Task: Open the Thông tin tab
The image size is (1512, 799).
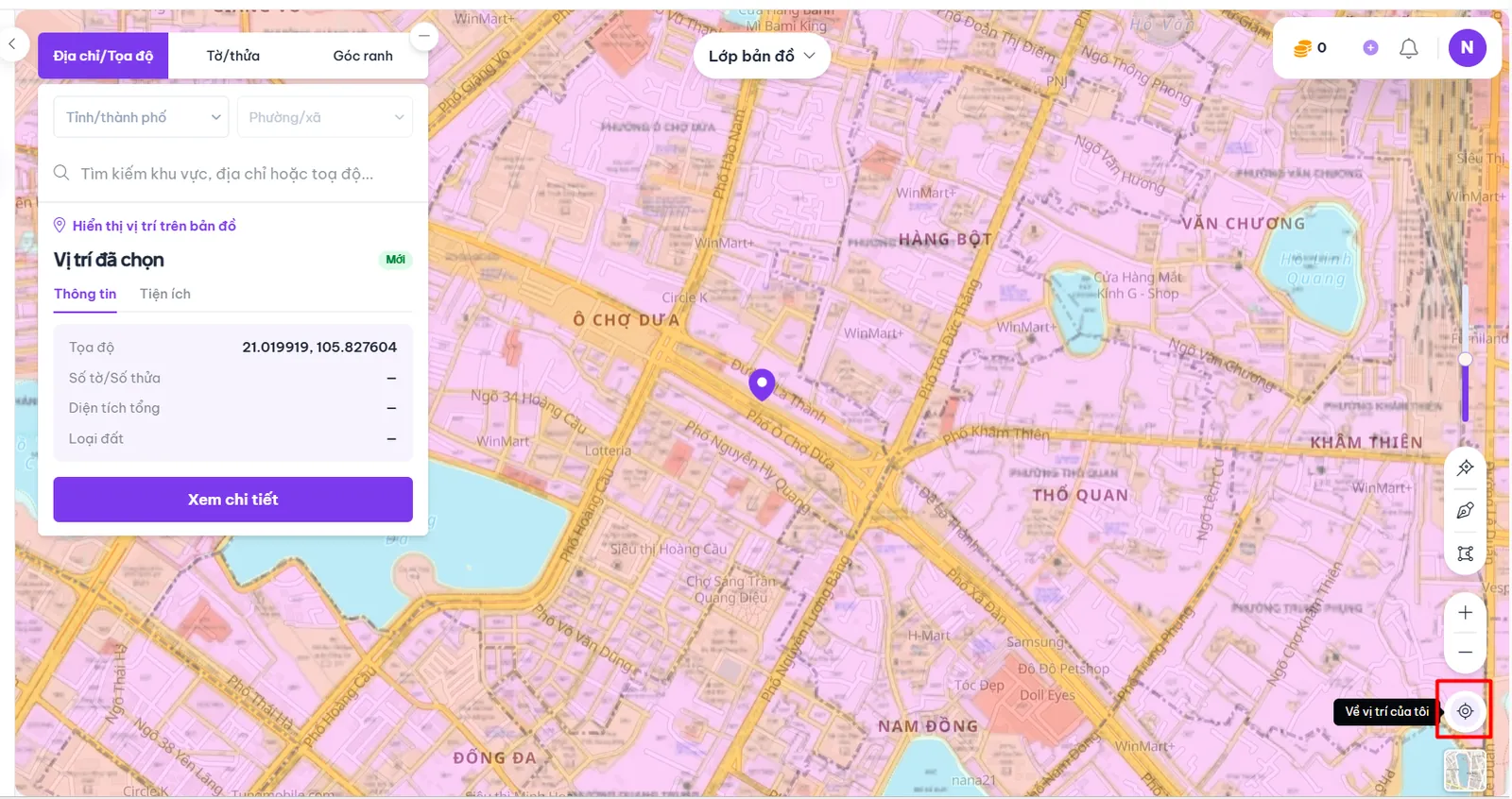Action: pos(85,294)
